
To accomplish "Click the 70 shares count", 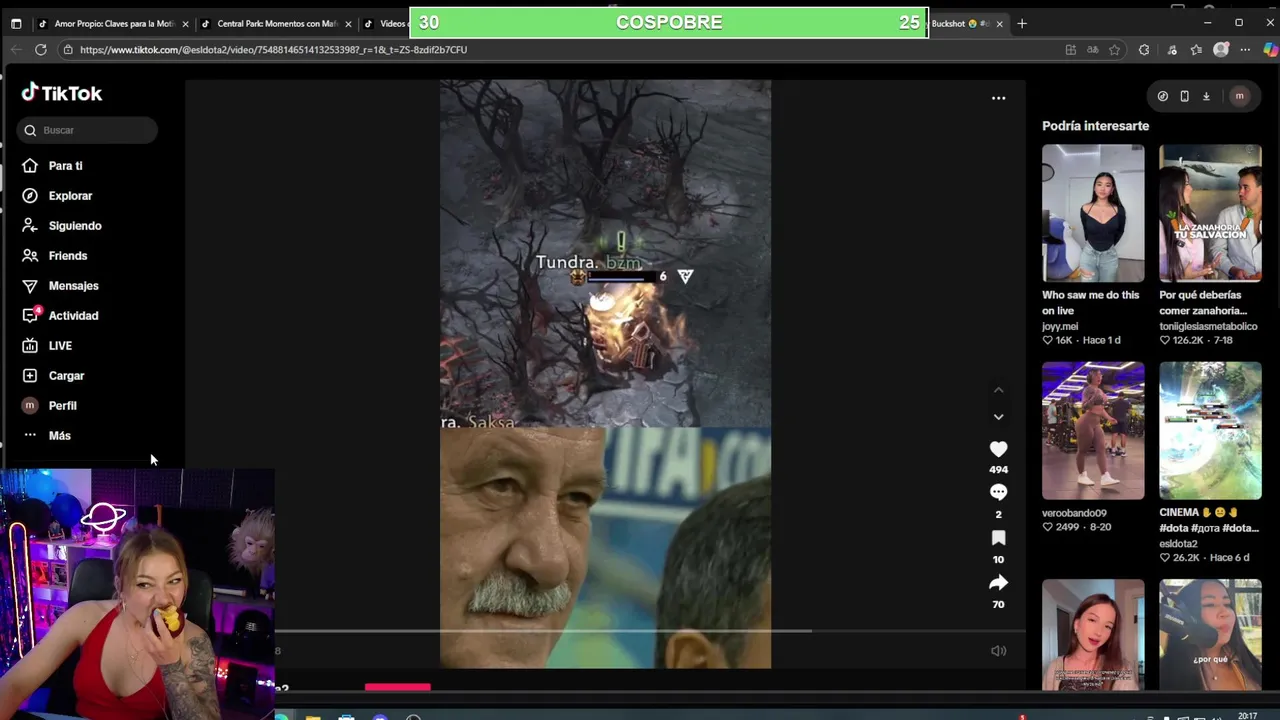I will 998,605.
